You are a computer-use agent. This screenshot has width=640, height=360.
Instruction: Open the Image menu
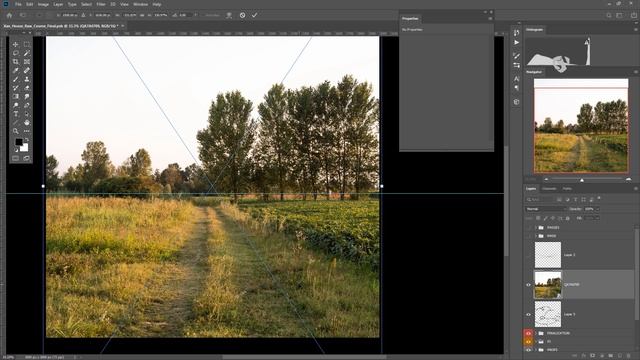[x=43, y=4]
